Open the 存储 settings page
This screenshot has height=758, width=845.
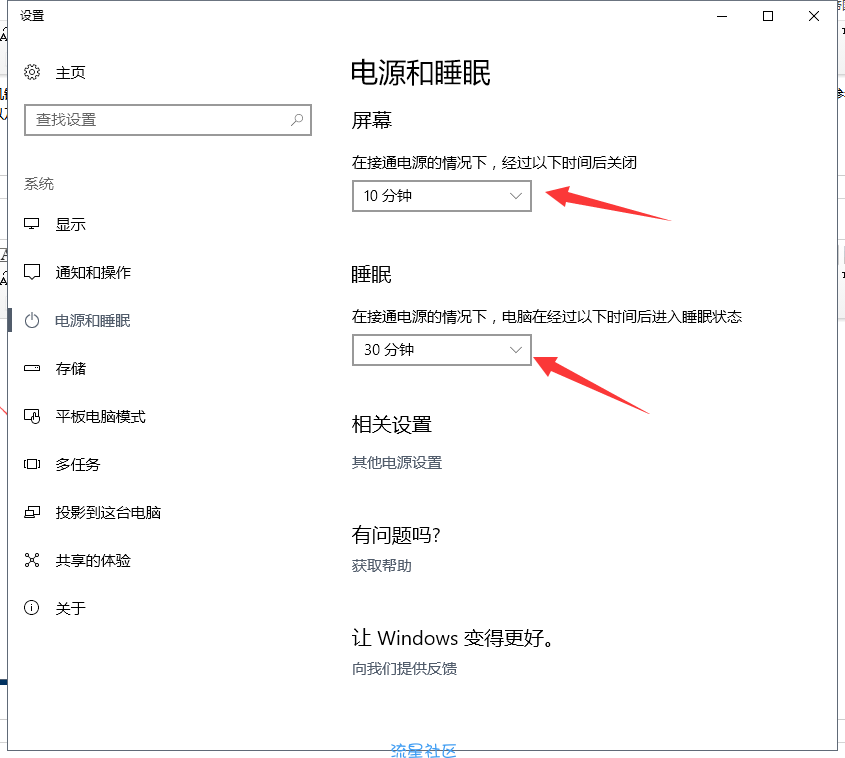tap(70, 368)
